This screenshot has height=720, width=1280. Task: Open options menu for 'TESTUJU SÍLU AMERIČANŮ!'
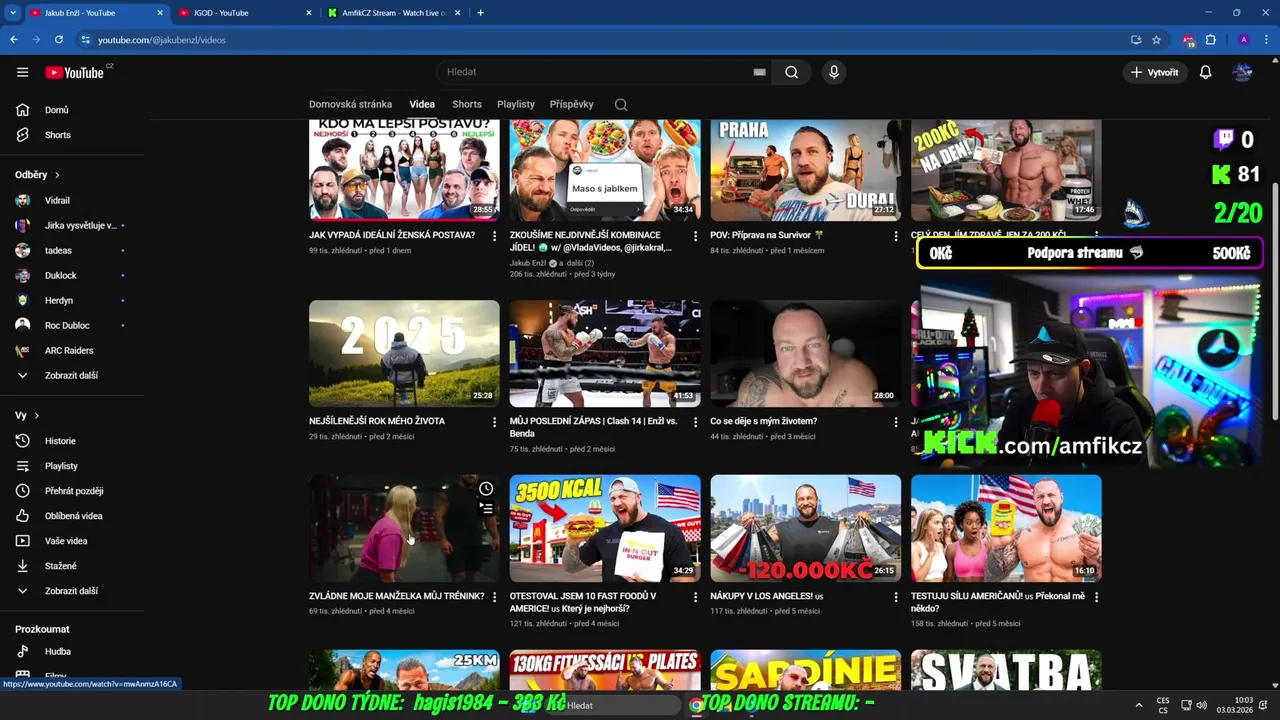pyautogui.click(x=1096, y=597)
